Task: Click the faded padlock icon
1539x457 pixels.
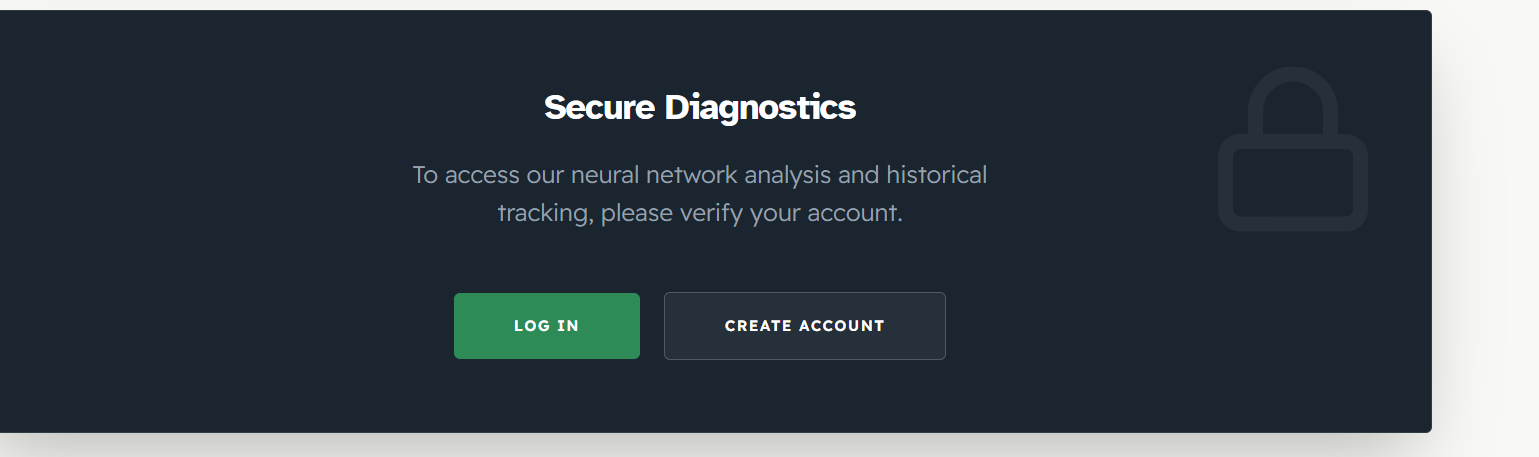Action: click(1292, 149)
